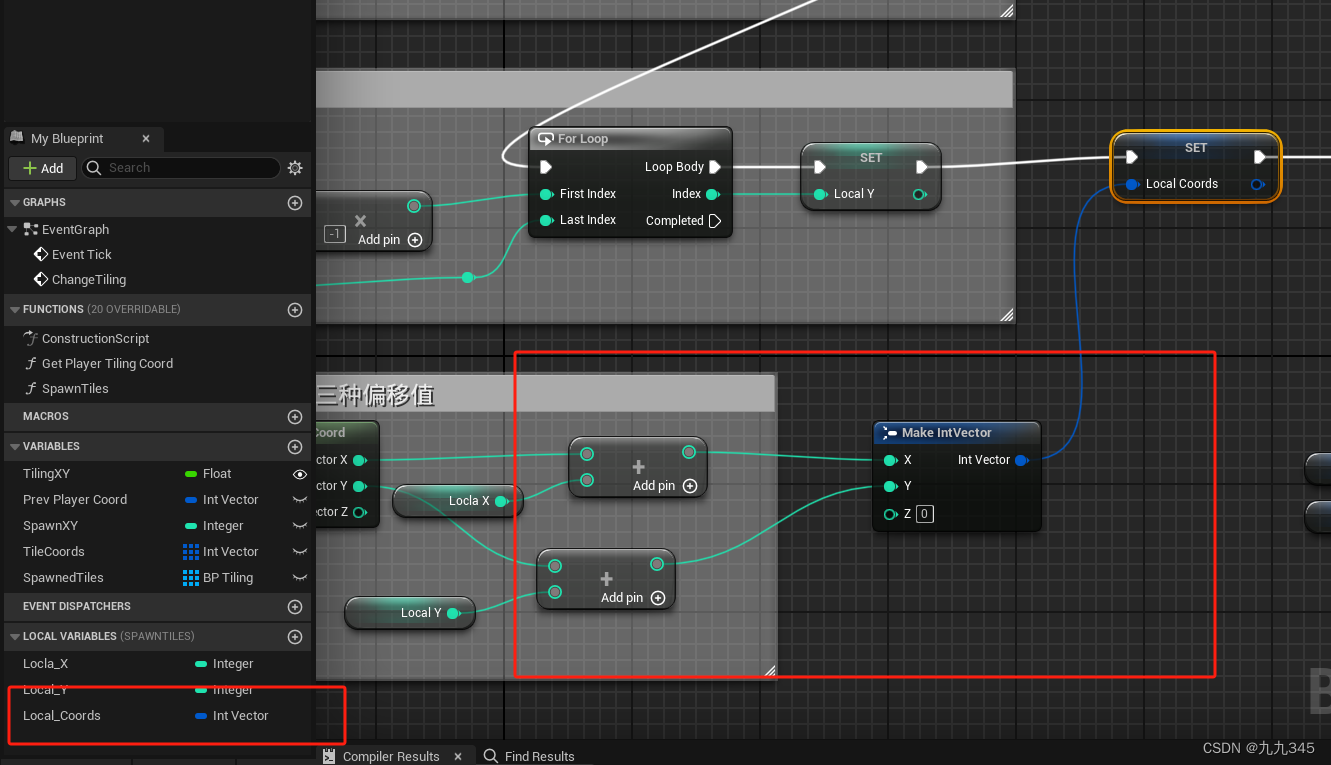Select ChangeTiling event
The width and height of the screenshot is (1331, 765).
[x=89, y=279]
